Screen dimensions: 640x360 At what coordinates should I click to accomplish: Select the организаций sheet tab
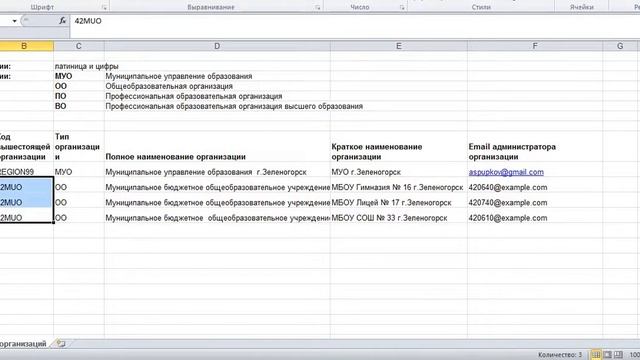coord(23,344)
